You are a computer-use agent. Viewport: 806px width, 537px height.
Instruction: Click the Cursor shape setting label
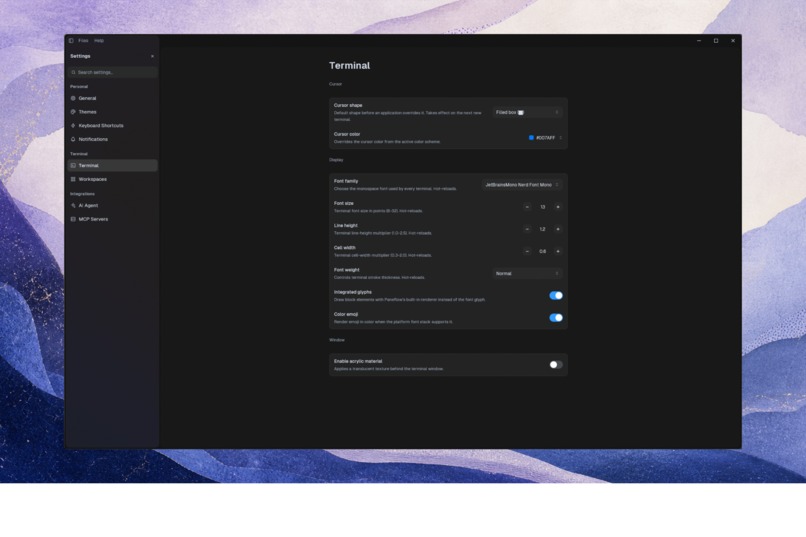click(x=348, y=105)
